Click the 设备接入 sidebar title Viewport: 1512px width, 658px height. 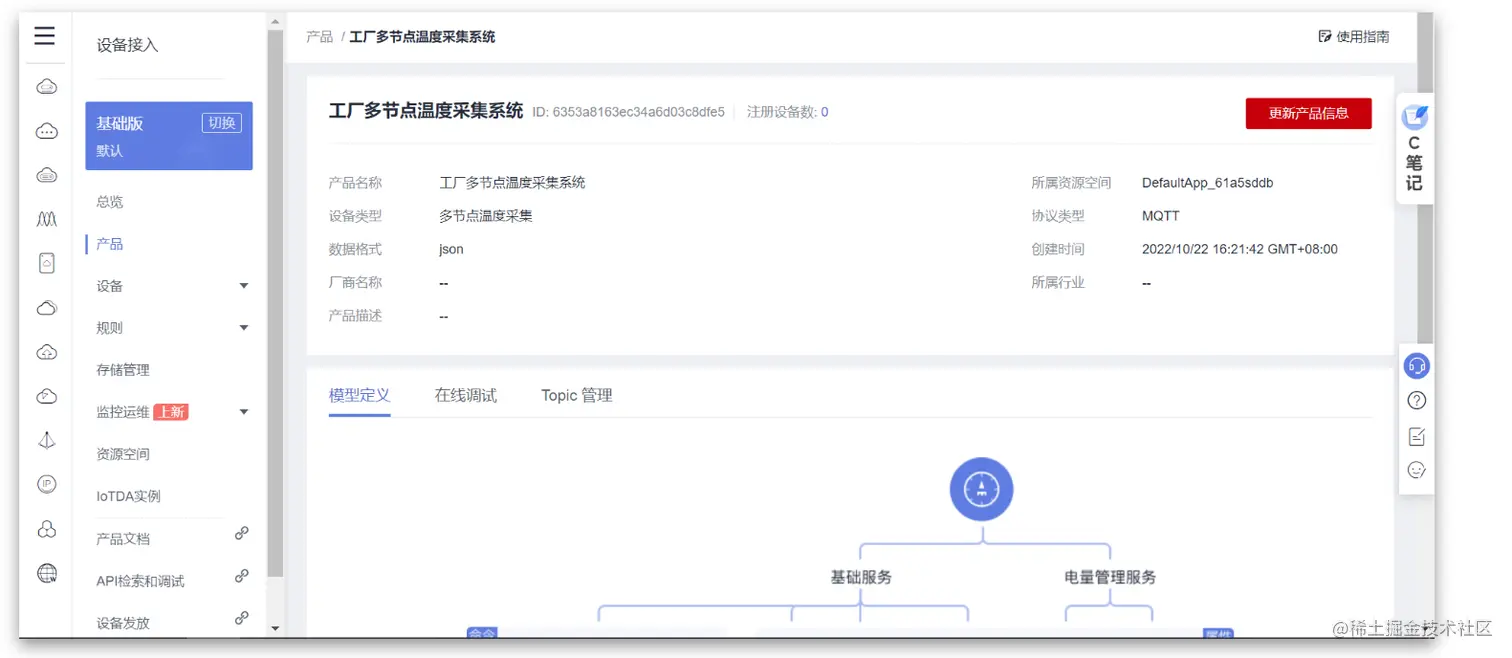(127, 45)
